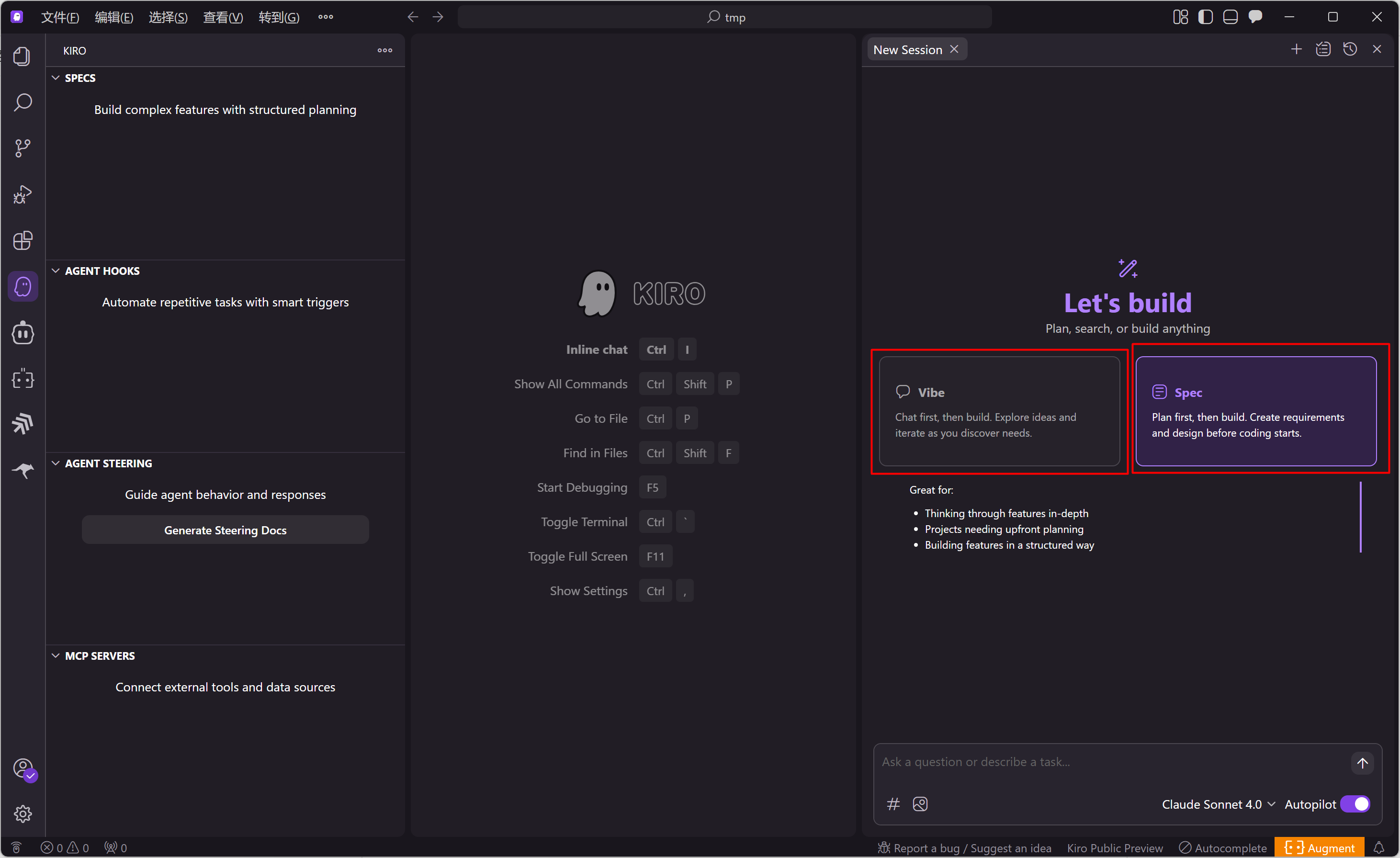Image resolution: width=1400 pixels, height=858 pixels.
Task: Close the New Session tab
Action: pos(954,49)
